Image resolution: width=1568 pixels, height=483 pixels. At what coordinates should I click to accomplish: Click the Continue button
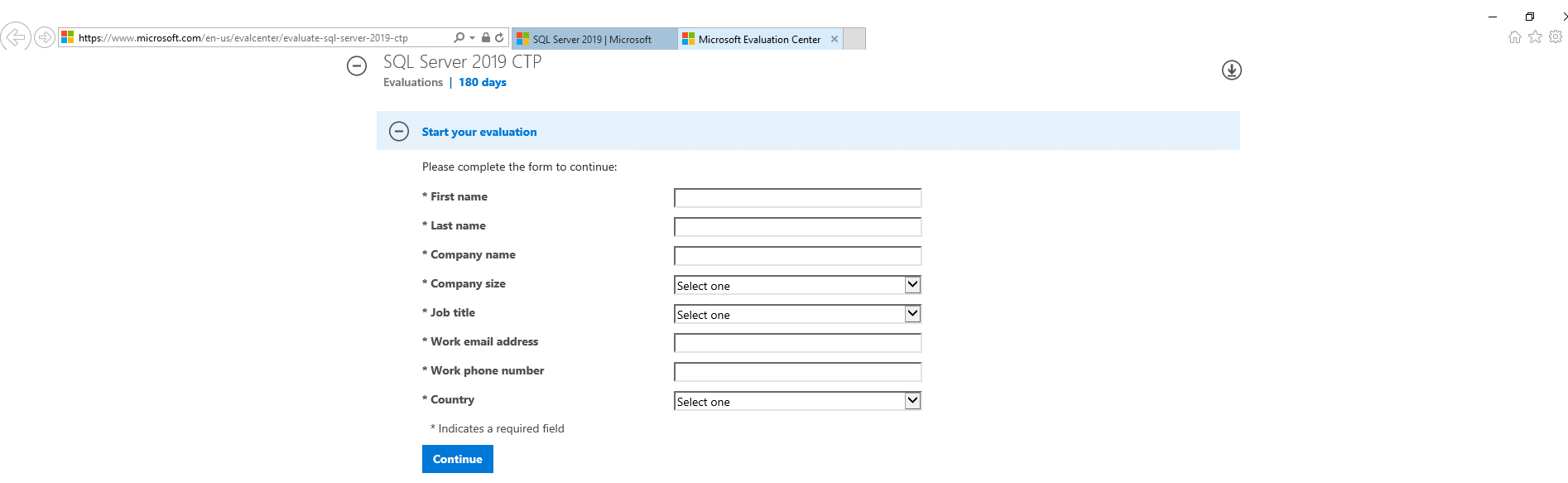click(x=458, y=459)
